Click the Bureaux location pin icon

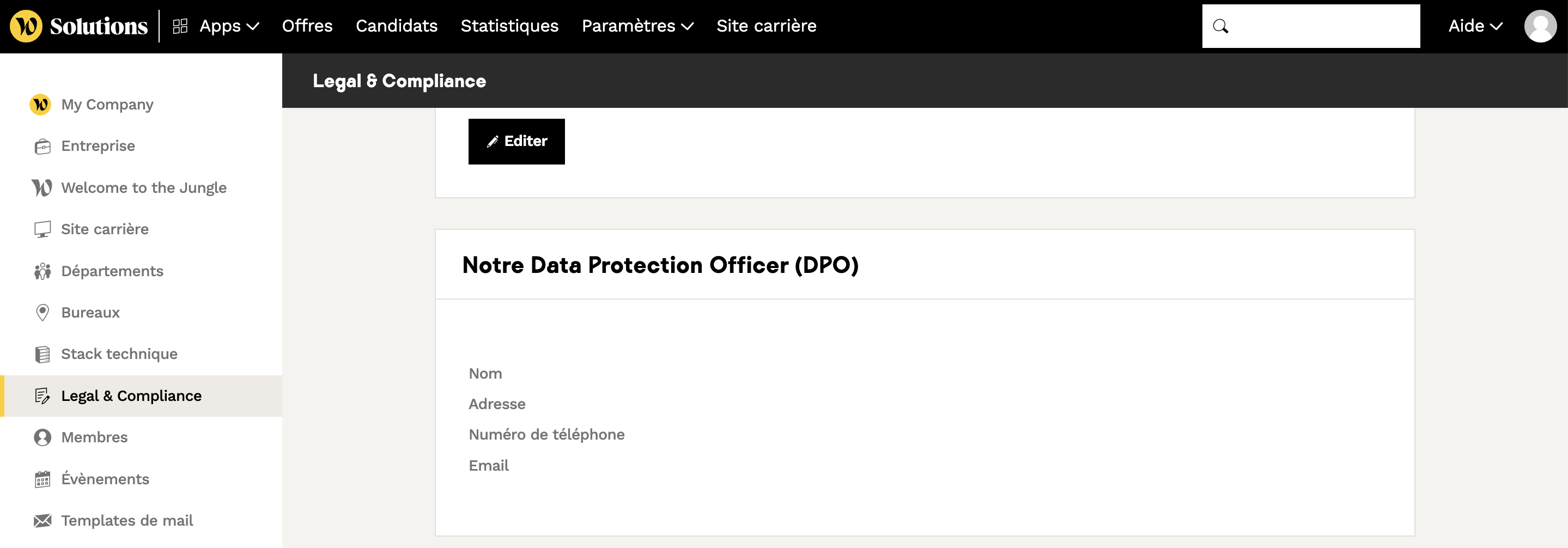pyautogui.click(x=42, y=312)
